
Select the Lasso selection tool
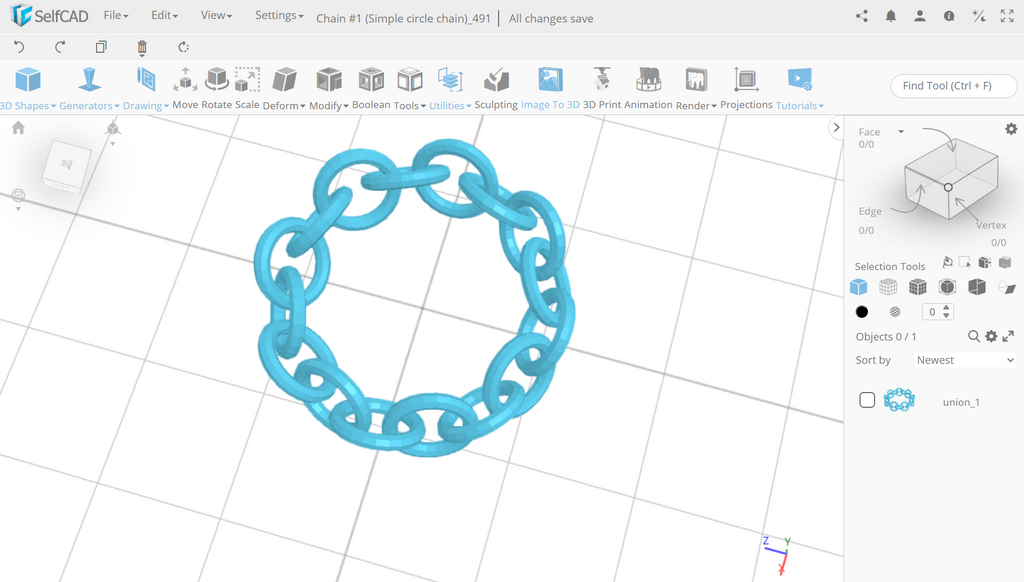(947, 262)
